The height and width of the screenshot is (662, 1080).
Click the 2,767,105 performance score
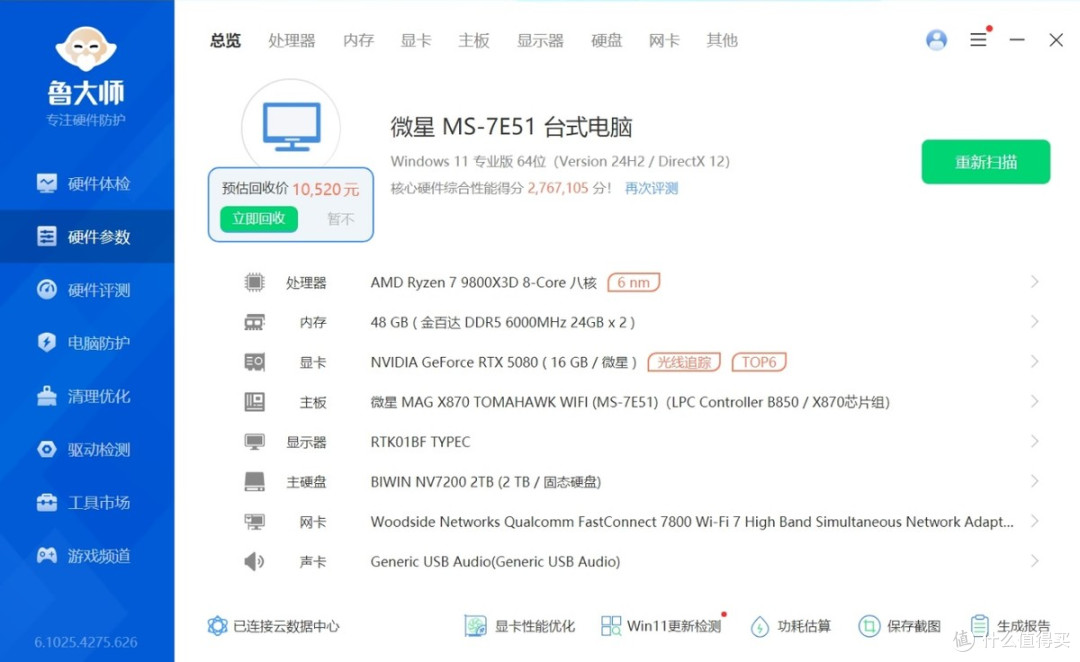pos(558,188)
